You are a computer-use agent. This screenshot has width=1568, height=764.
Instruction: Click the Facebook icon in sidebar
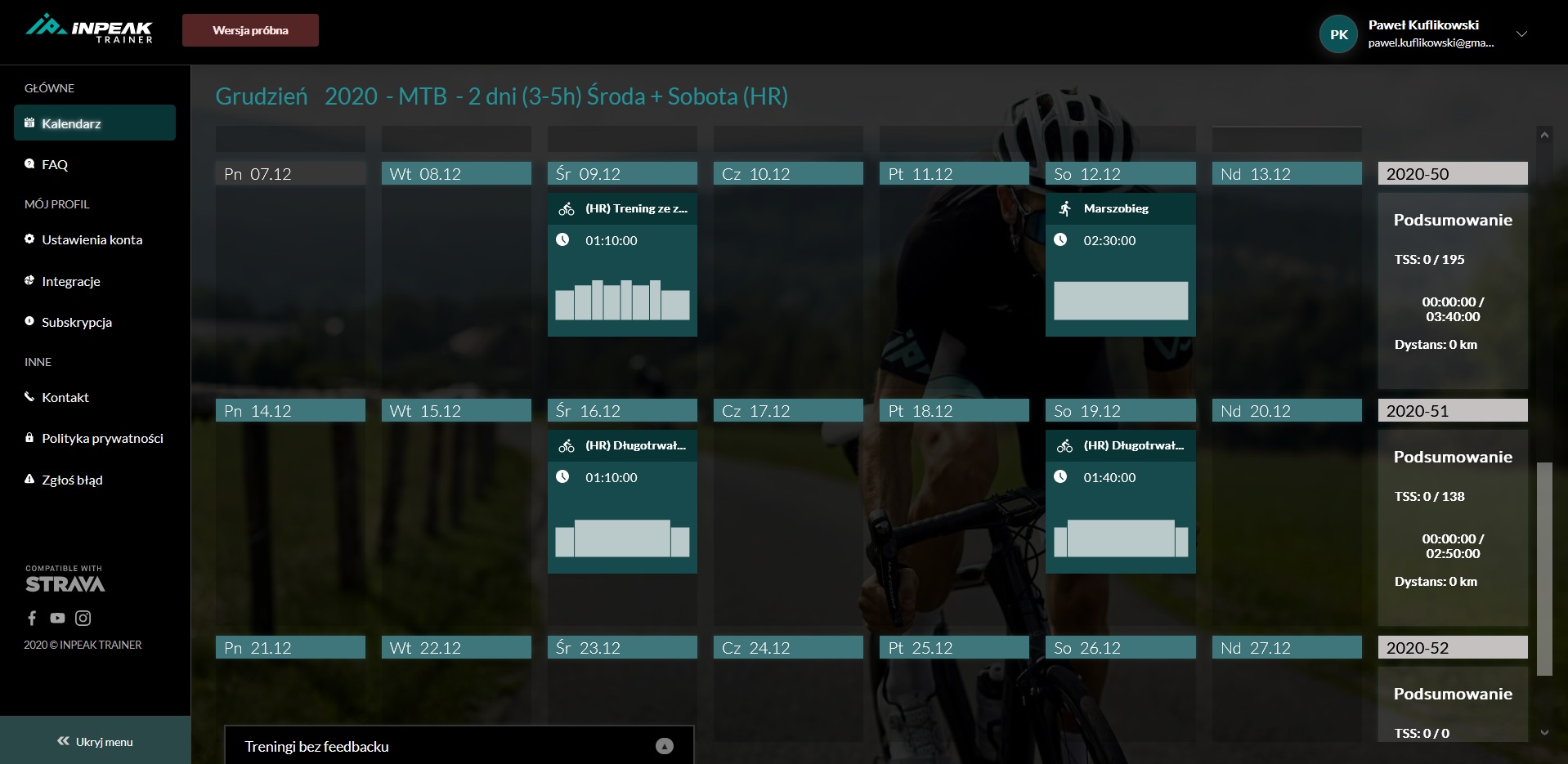click(x=32, y=619)
